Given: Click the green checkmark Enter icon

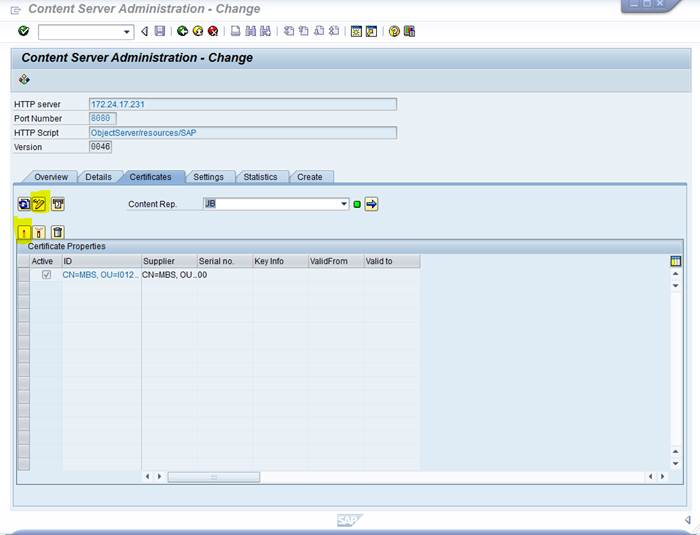Looking at the screenshot, I should pos(23,32).
